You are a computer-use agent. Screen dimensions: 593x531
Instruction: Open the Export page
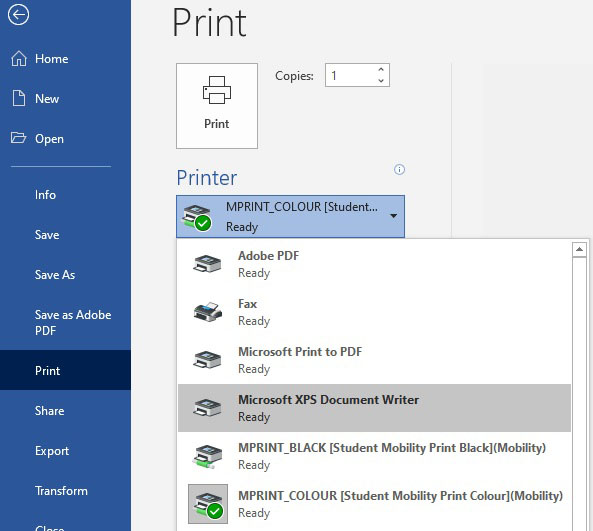(x=65, y=451)
